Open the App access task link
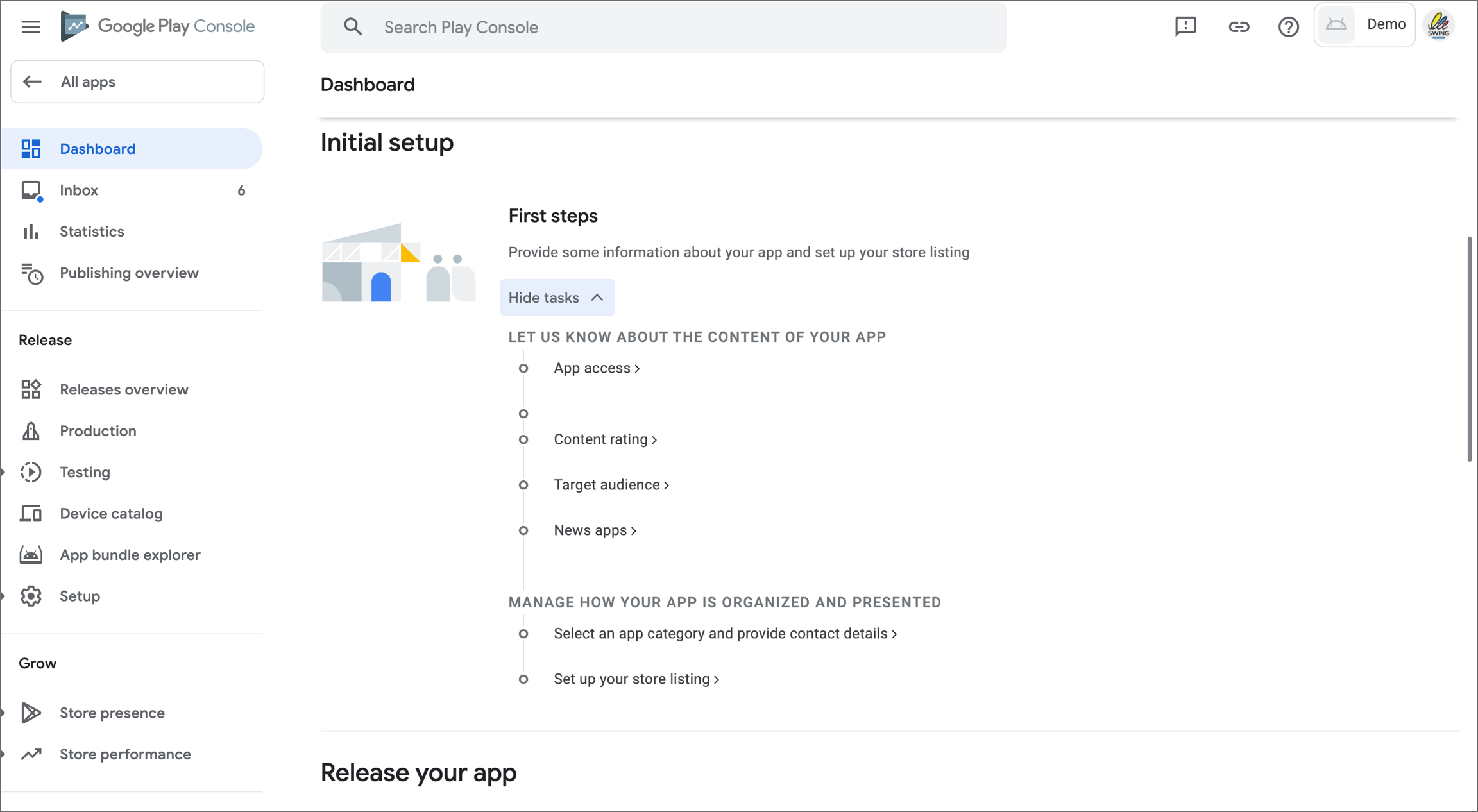This screenshot has width=1478, height=812. coord(596,368)
